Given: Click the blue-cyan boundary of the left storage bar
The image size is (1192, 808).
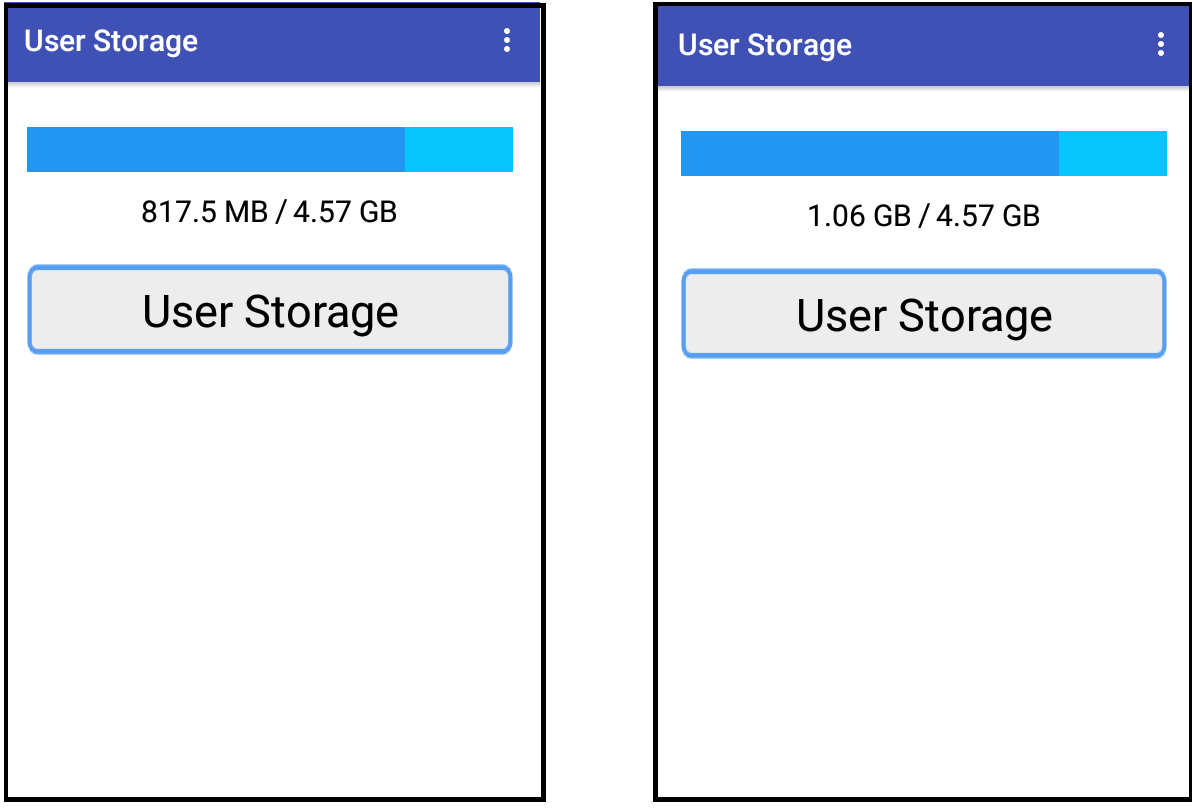Looking at the screenshot, I should (x=405, y=149).
